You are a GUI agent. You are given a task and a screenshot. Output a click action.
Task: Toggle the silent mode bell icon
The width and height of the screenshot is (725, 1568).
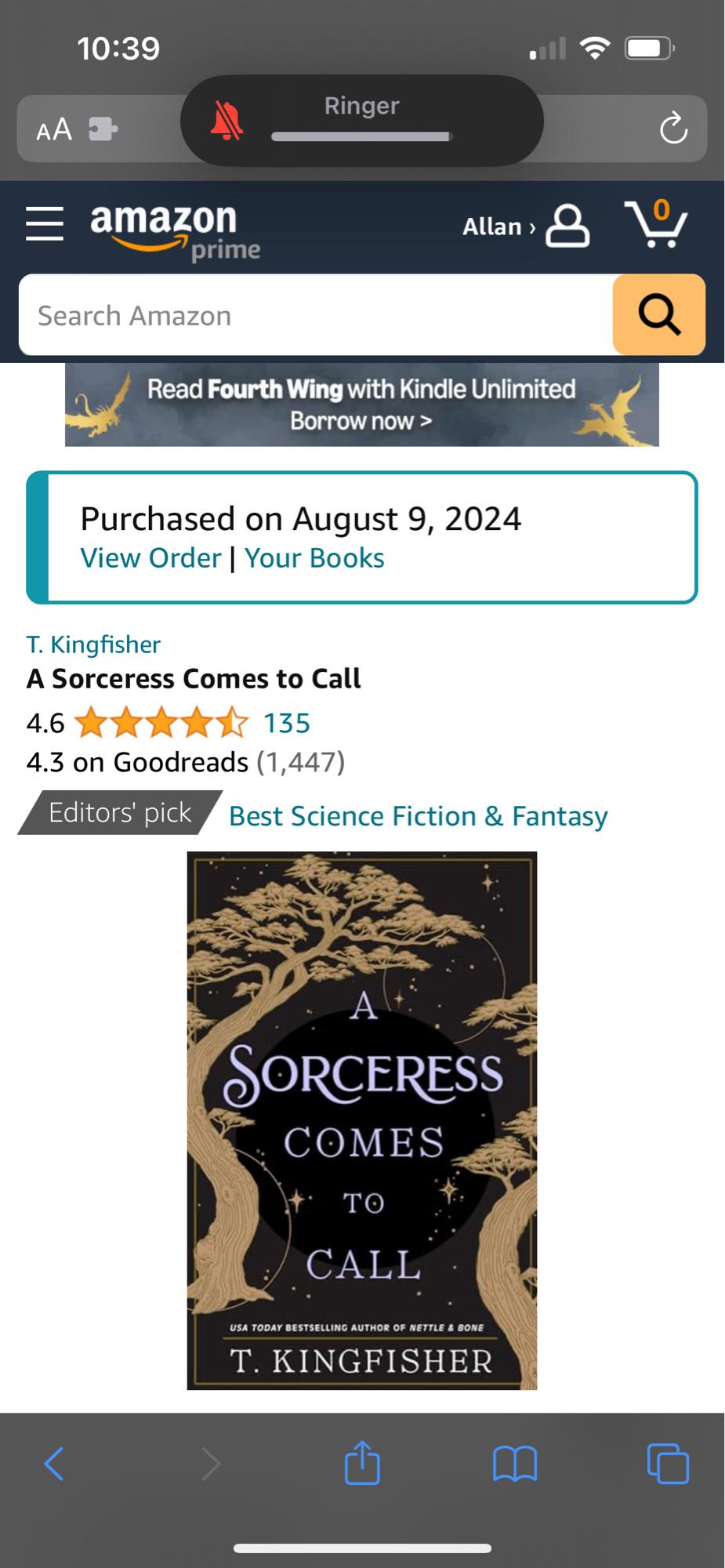click(x=227, y=122)
